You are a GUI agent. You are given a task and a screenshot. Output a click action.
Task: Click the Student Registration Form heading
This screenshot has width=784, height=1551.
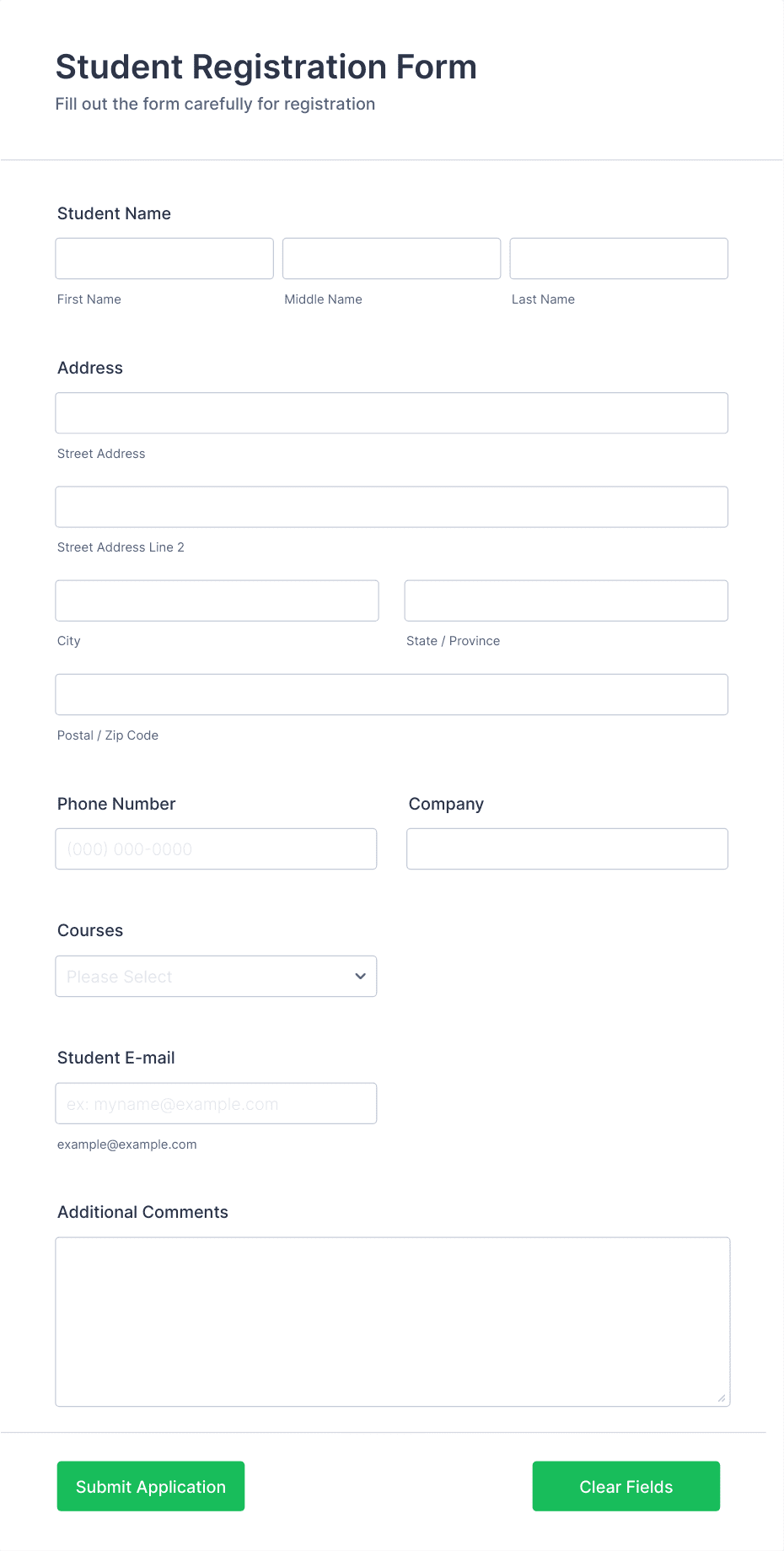click(266, 67)
